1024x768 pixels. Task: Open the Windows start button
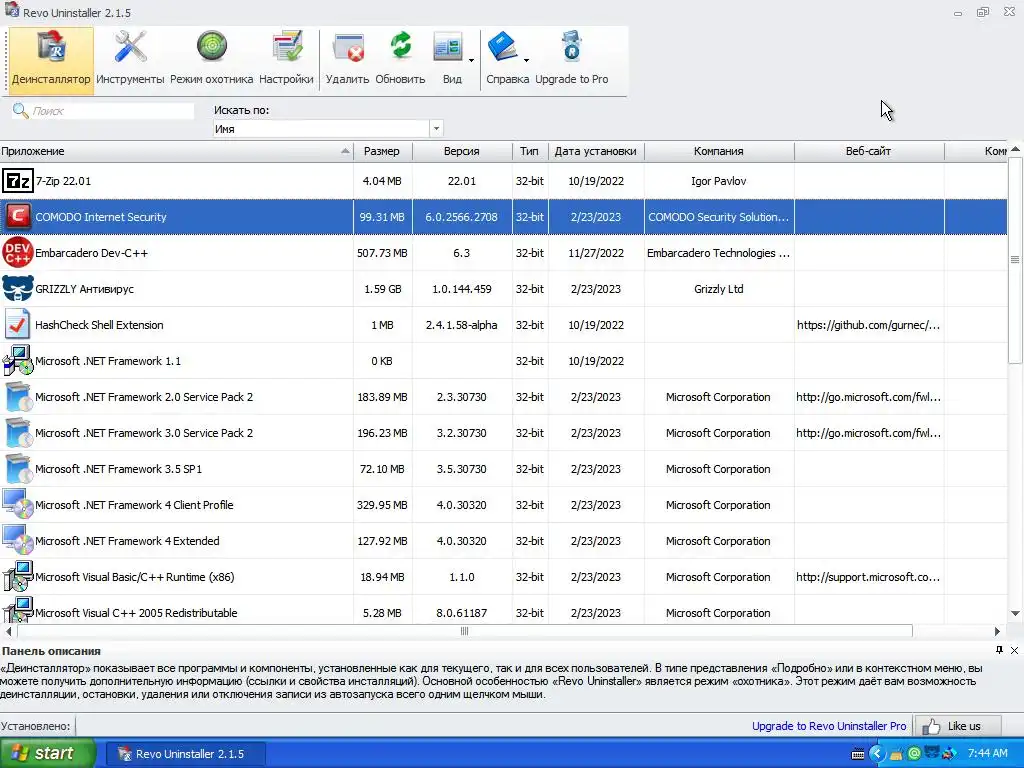pyautogui.click(x=47, y=753)
